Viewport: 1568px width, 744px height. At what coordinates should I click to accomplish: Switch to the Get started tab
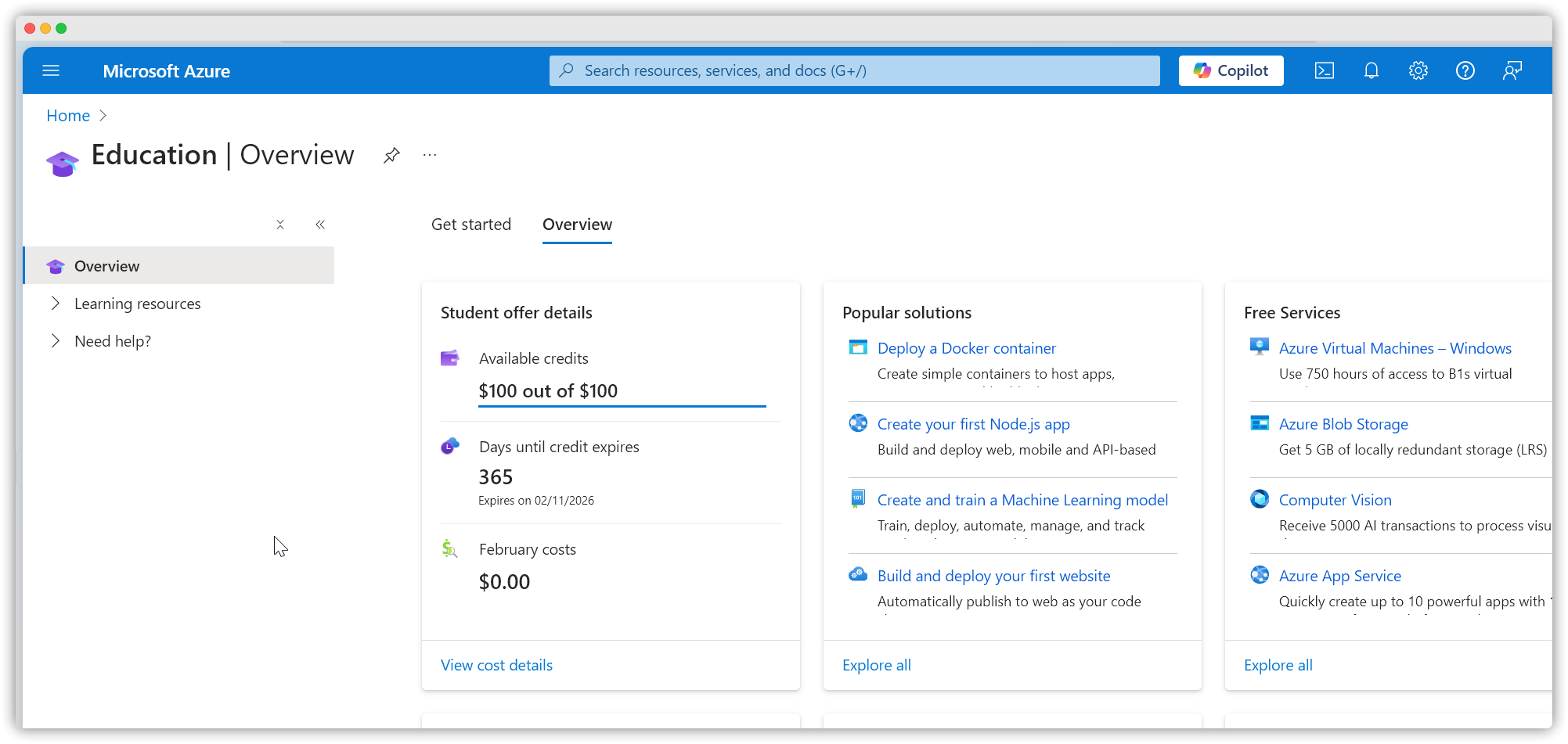click(x=471, y=225)
